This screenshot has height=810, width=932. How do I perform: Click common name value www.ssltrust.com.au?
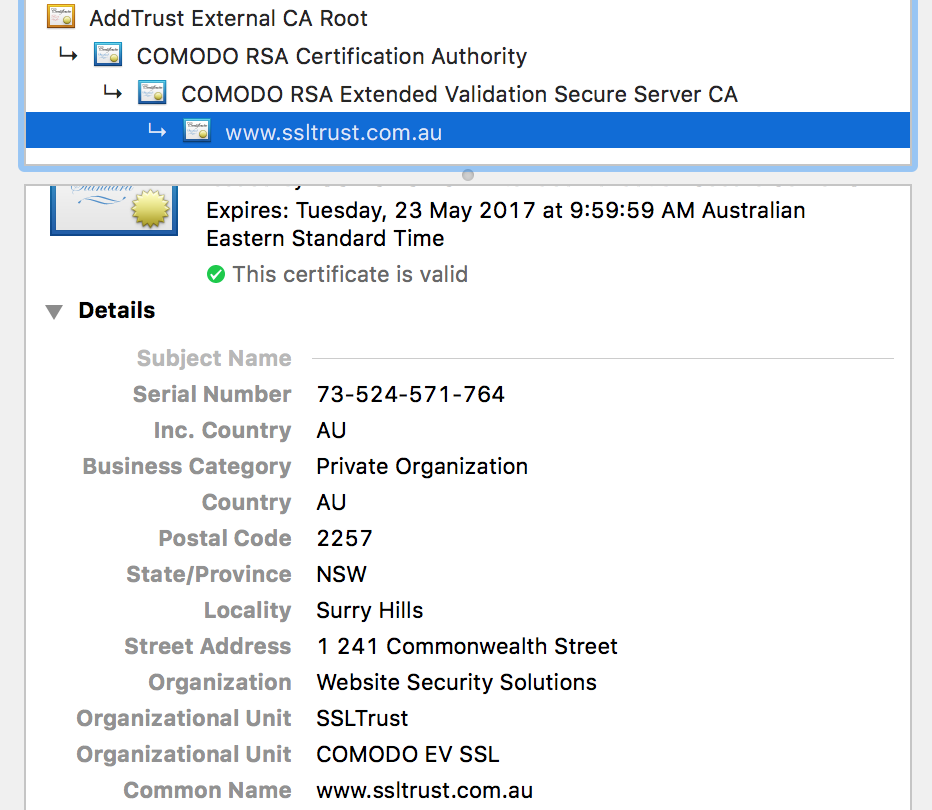pos(424,790)
